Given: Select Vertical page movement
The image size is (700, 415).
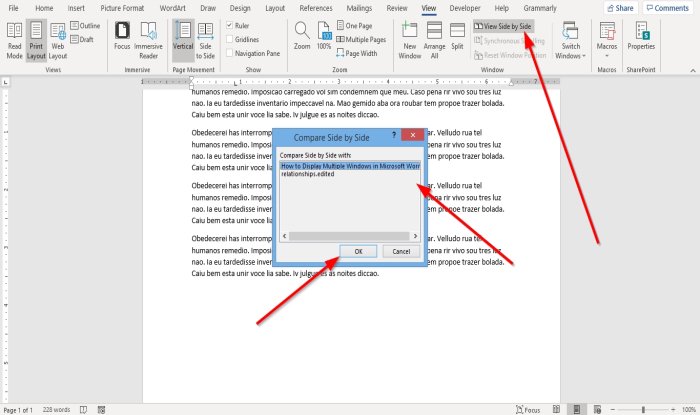Looking at the screenshot, I should (183, 41).
